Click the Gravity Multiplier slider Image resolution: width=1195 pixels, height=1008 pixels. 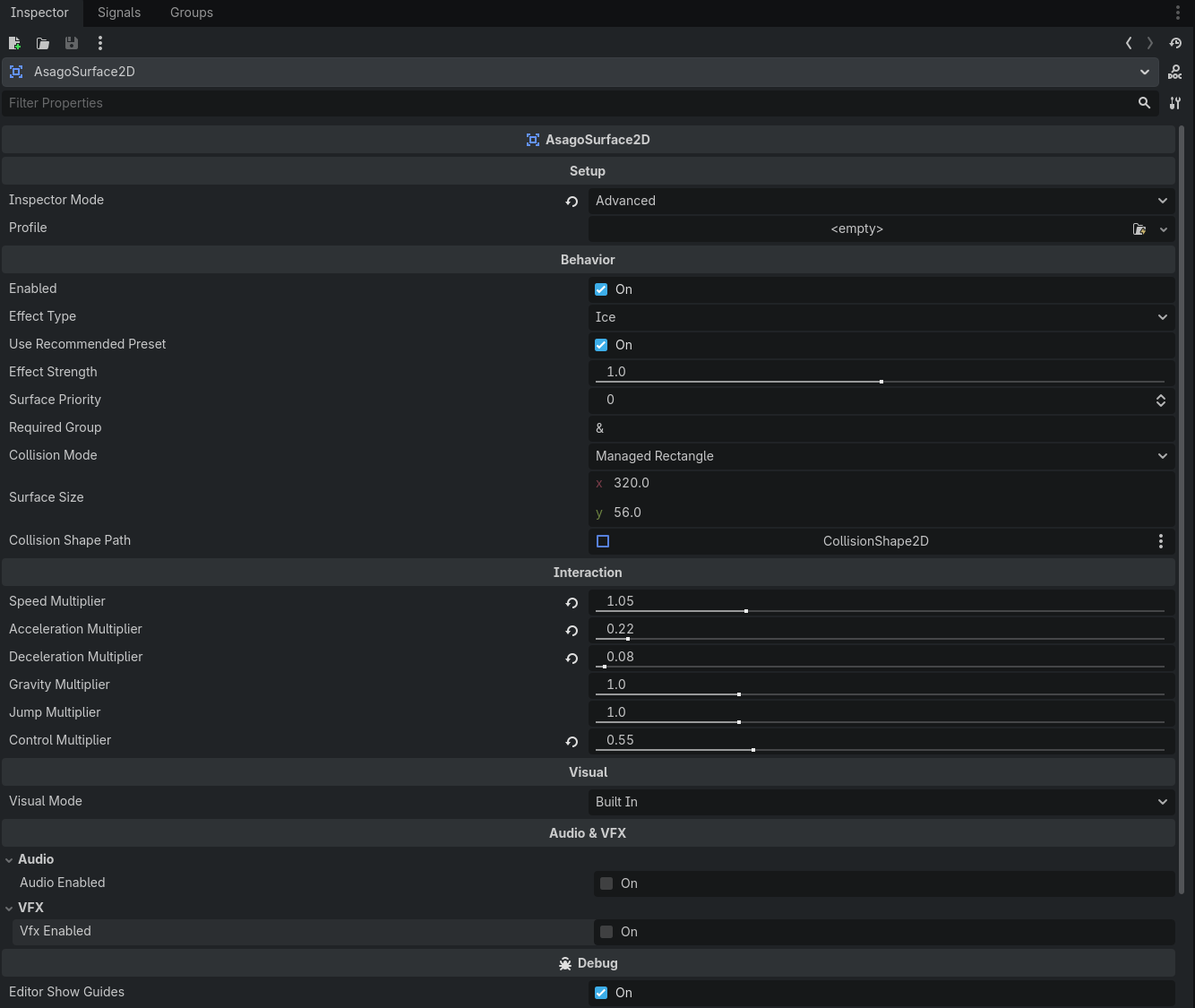click(x=880, y=694)
